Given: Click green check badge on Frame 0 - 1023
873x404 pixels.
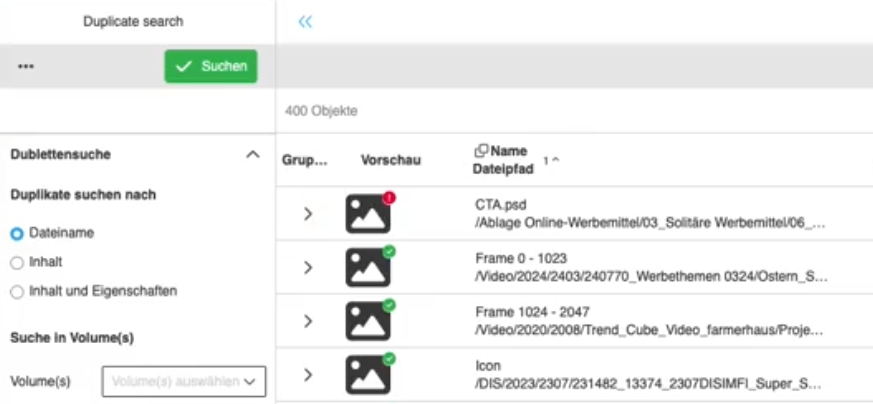Looking at the screenshot, I should coord(389,252).
